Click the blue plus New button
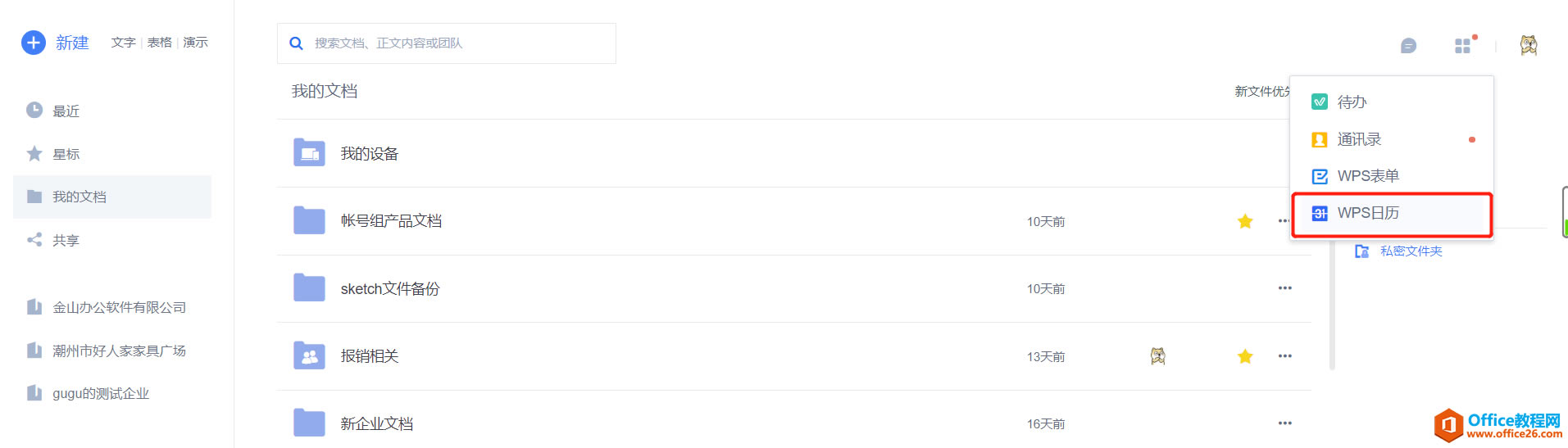Image resolution: width=1568 pixels, height=448 pixels. 34,43
